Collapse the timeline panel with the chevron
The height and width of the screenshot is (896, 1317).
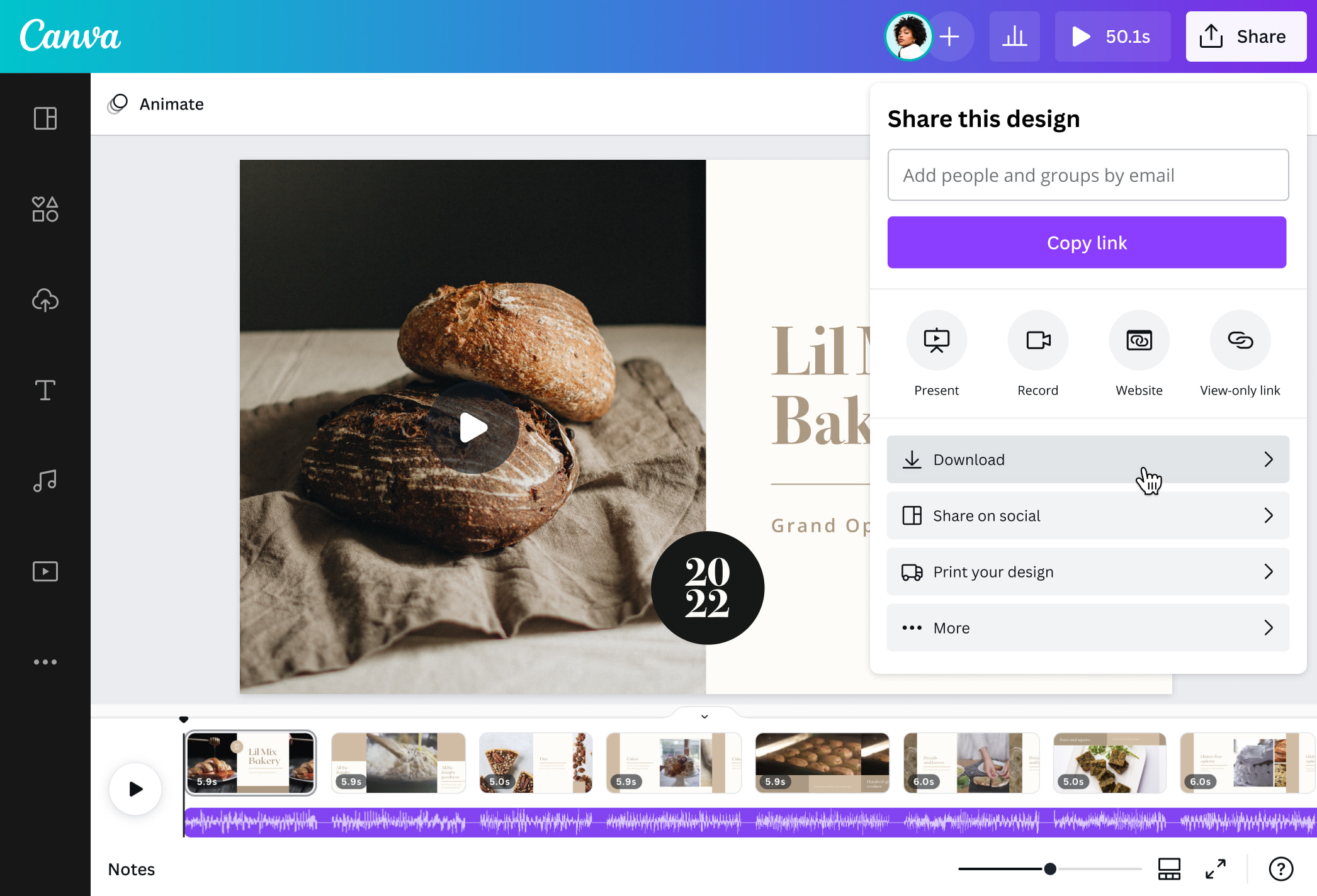(704, 717)
